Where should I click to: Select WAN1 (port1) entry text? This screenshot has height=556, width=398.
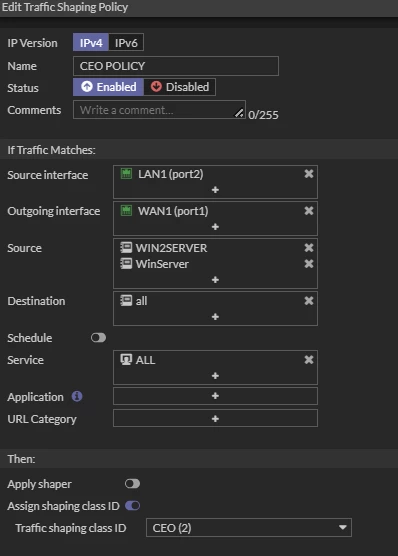coord(173,211)
